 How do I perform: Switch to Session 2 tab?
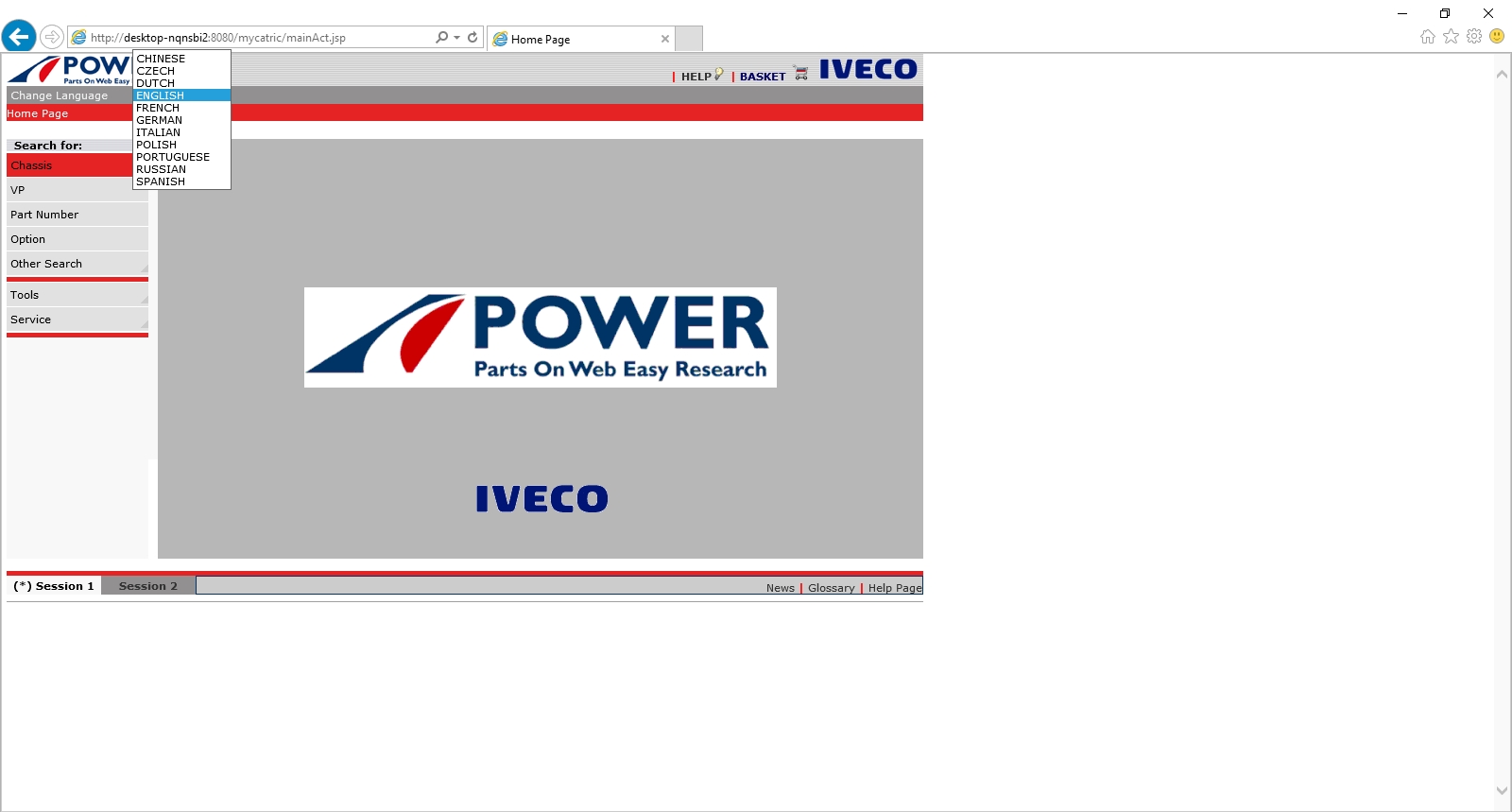click(x=148, y=586)
